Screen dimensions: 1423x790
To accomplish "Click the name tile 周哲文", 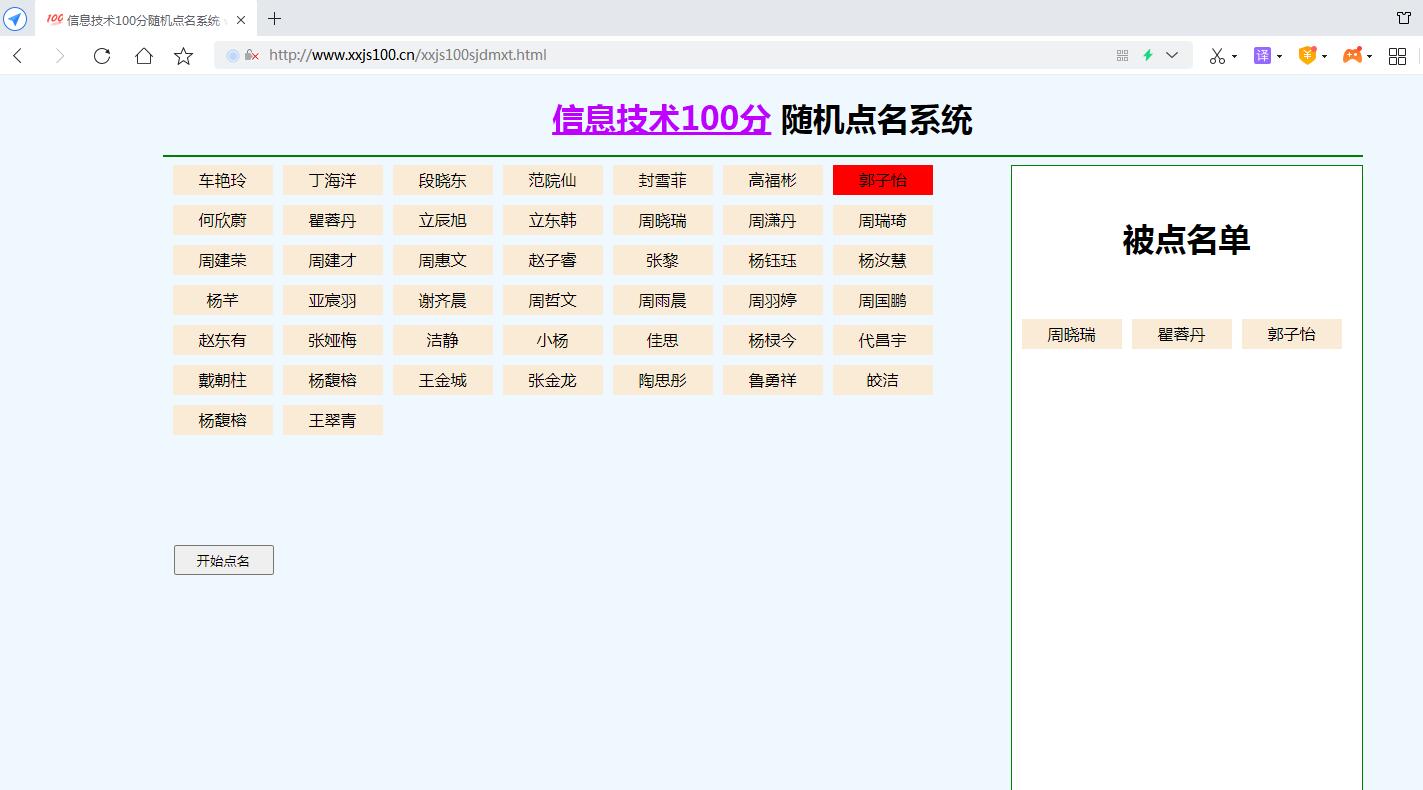I will [x=553, y=300].
